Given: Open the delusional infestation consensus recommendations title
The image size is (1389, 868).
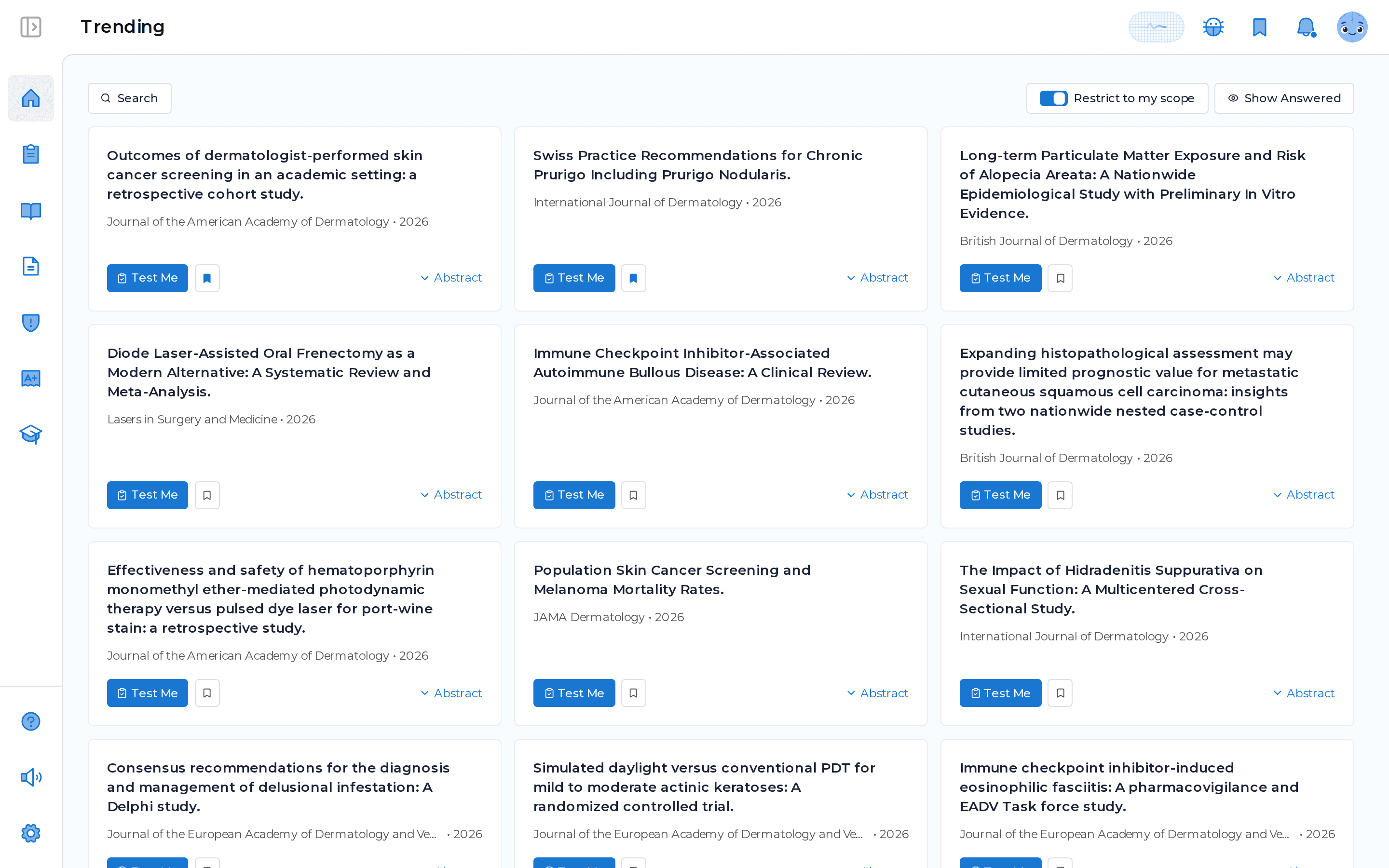Looking at the screenshot, I should (x=278, y=787).
